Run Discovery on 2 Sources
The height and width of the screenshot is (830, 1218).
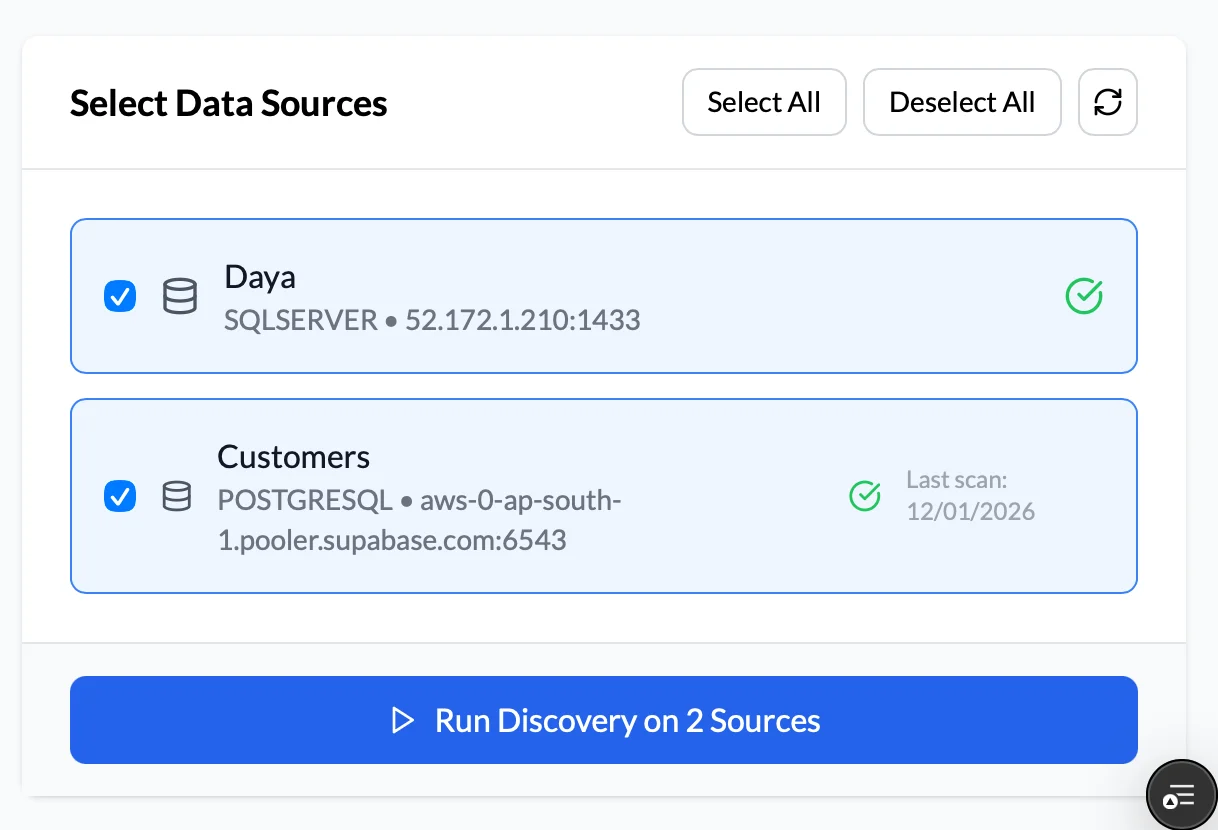[x=603, y=720]
